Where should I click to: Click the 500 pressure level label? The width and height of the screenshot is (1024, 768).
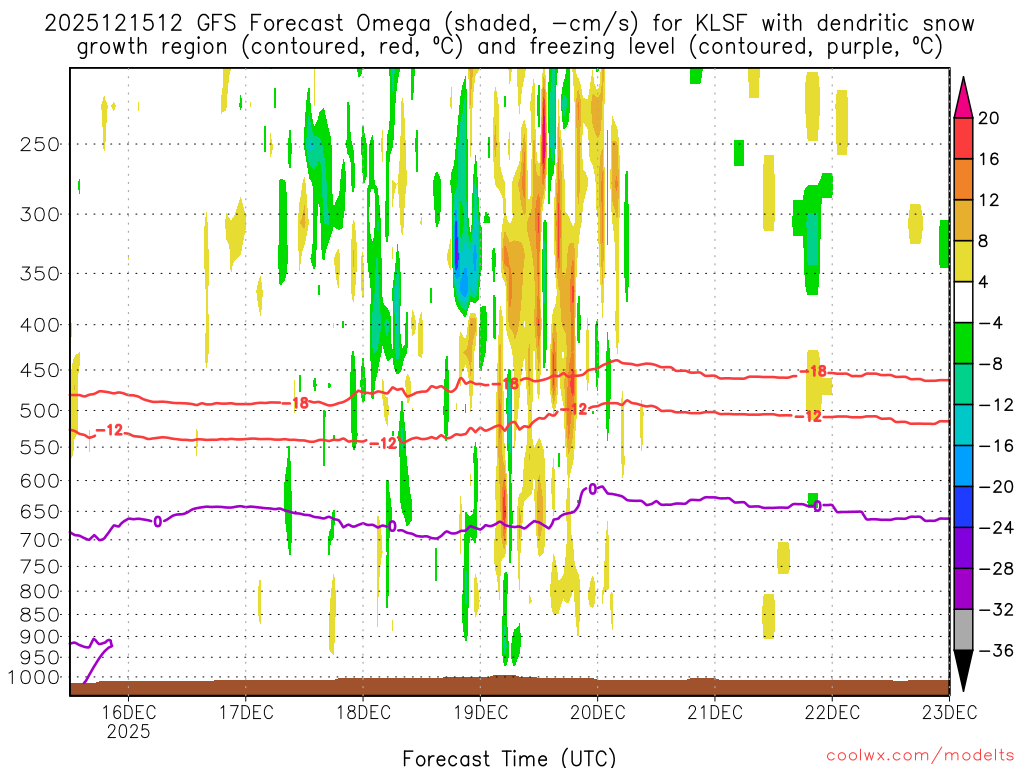tap(40, 411)
